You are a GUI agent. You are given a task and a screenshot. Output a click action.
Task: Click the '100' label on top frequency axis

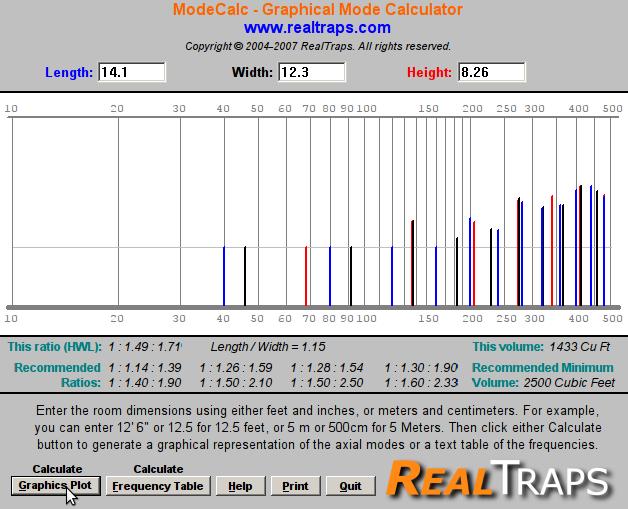(x=366, y=109)
